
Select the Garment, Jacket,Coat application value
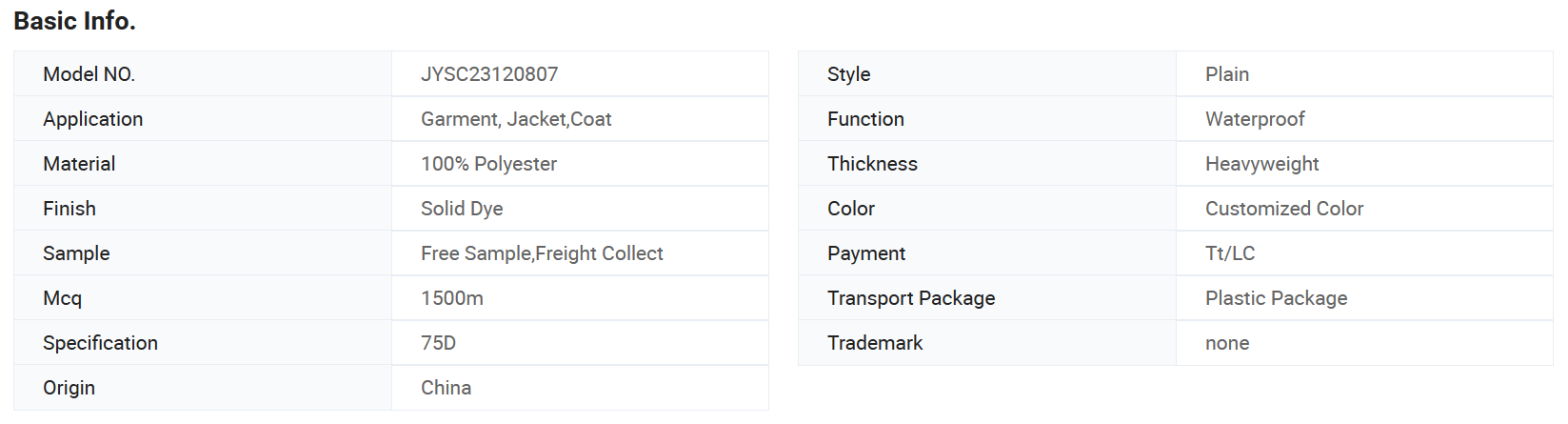point(516,119)
